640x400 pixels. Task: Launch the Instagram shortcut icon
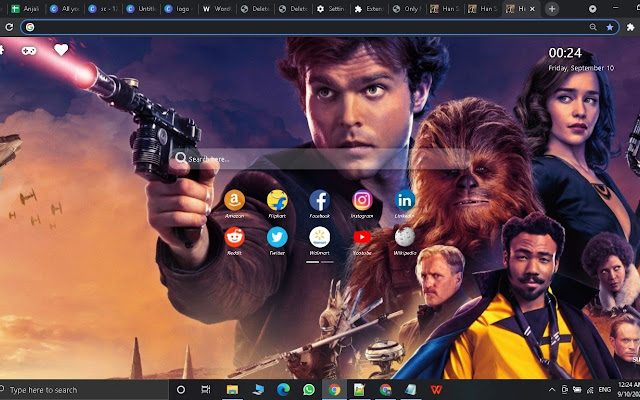point(362,200)
